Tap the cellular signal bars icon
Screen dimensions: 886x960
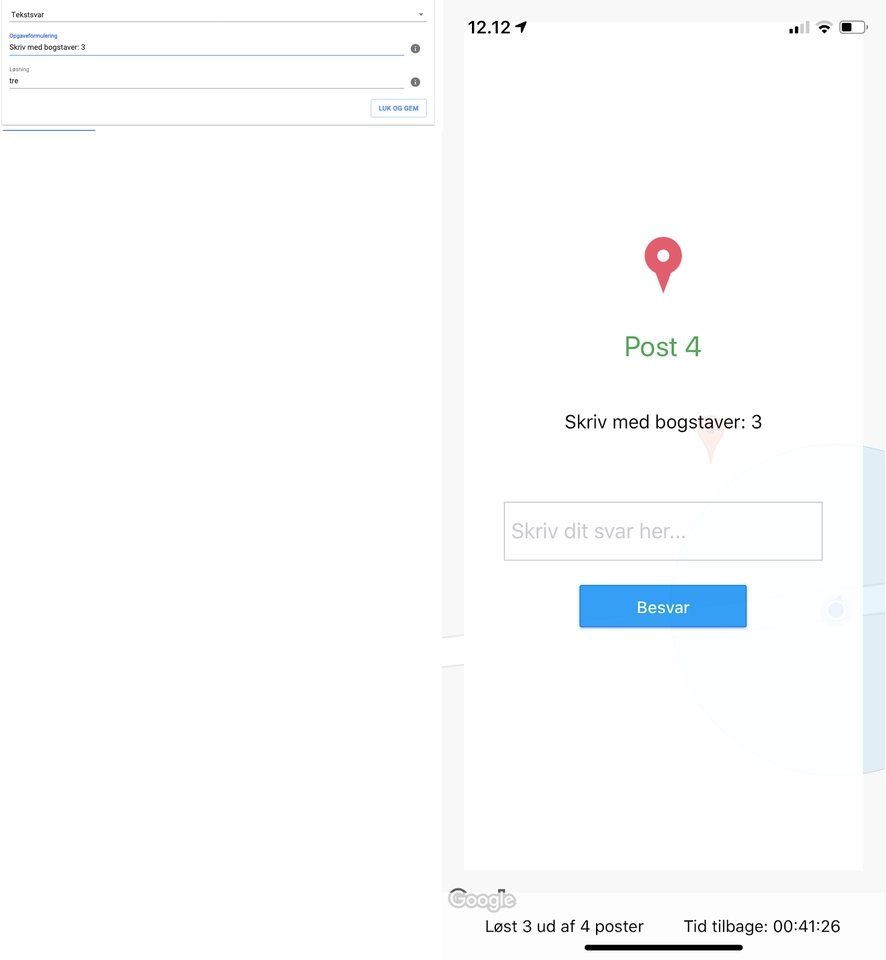point(799,27)
